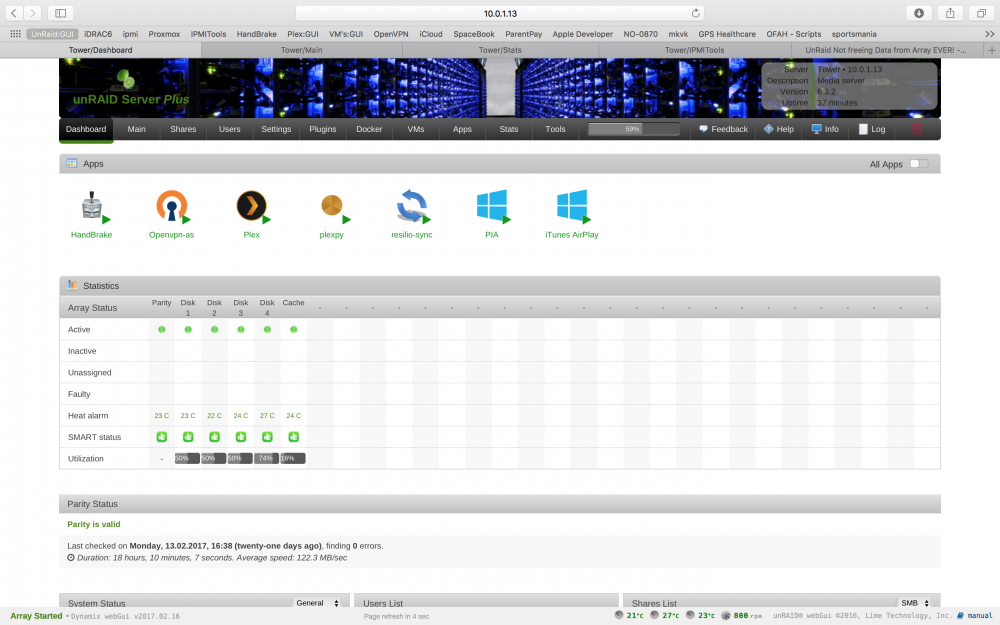The height and width of the screenshot is (625, 1000).
Task: Open the Users menu item
Action: tap(230, 129)
